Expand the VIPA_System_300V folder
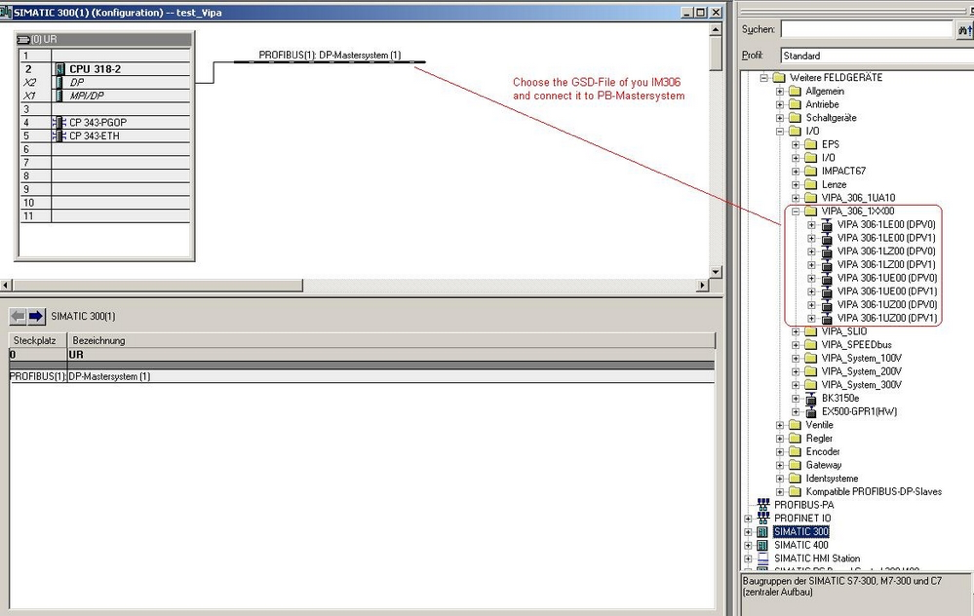This screenshot has height=616, width=974. click(x=796, y=385)
